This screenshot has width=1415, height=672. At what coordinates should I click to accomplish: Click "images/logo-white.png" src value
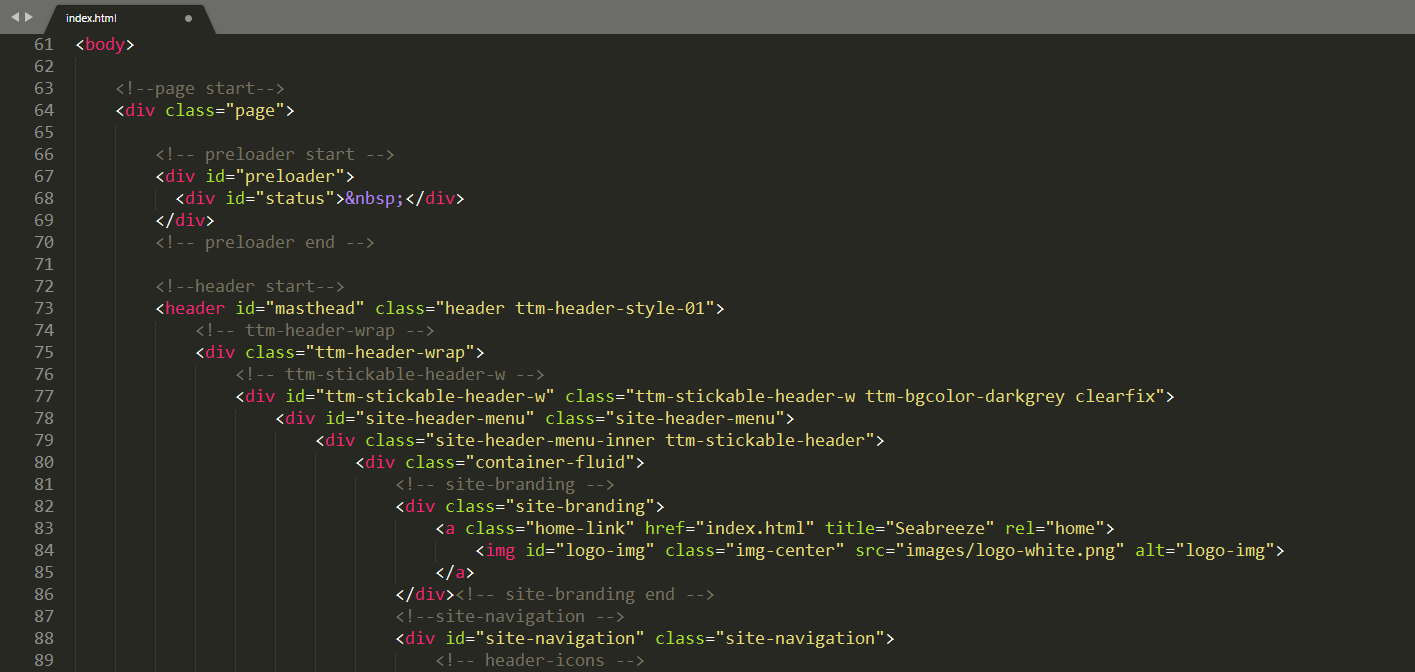tap(1010, 550)
